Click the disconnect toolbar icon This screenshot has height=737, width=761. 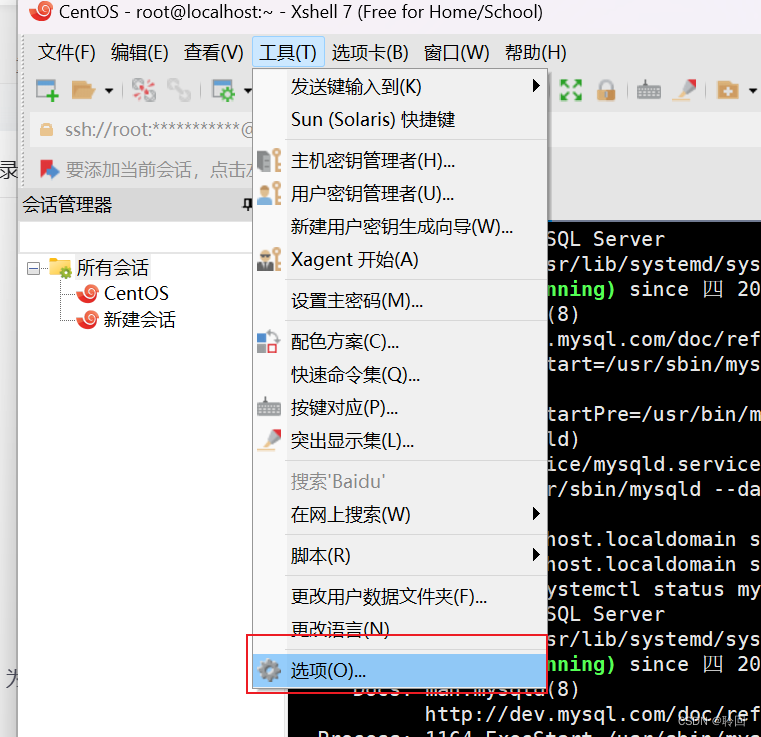coord(144,90)
